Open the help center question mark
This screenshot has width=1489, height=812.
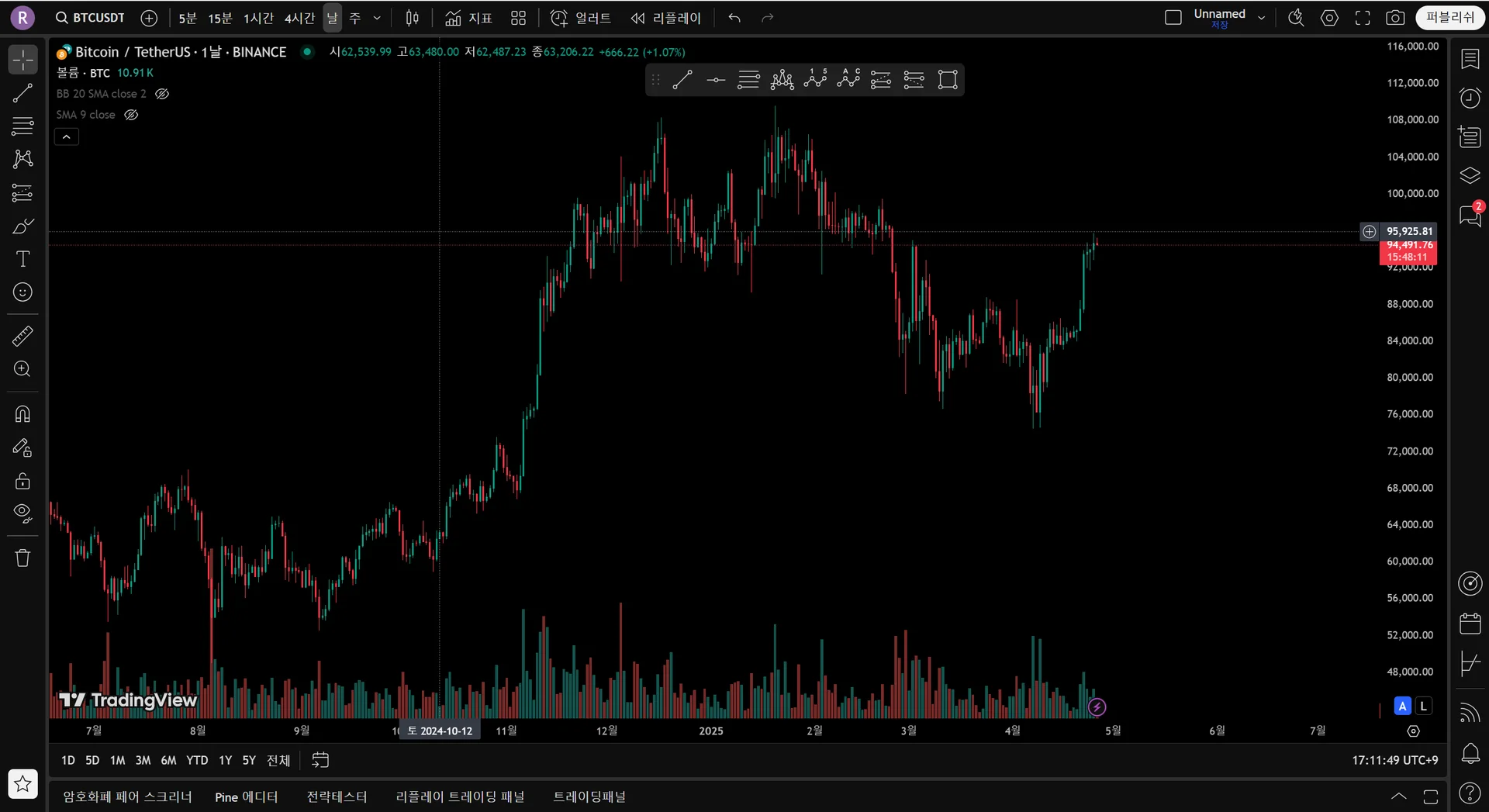(x=1470, y=793)
